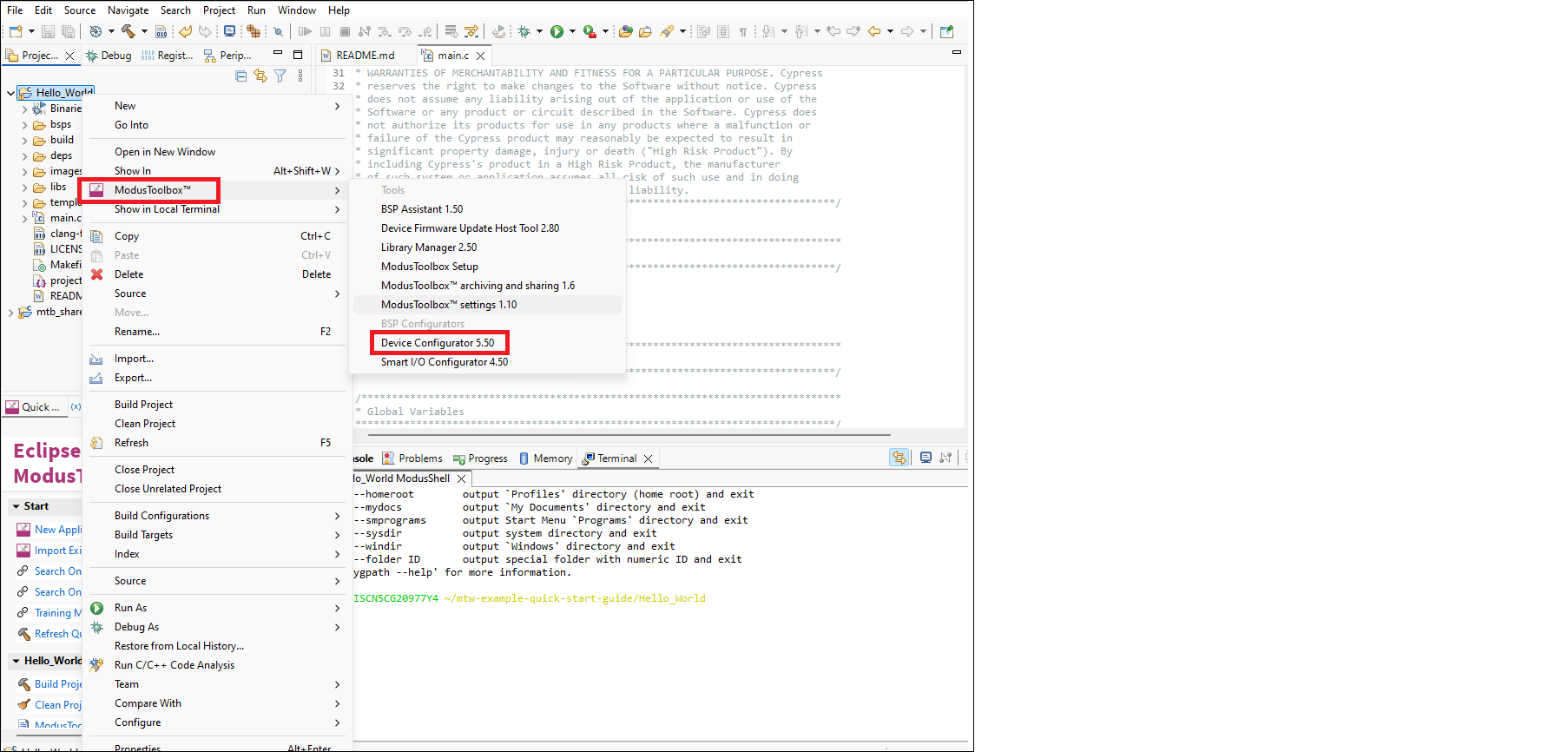Switch to the README.md editor tab
This screenshot has width=1568, height=752.
(x=365, y=56)
